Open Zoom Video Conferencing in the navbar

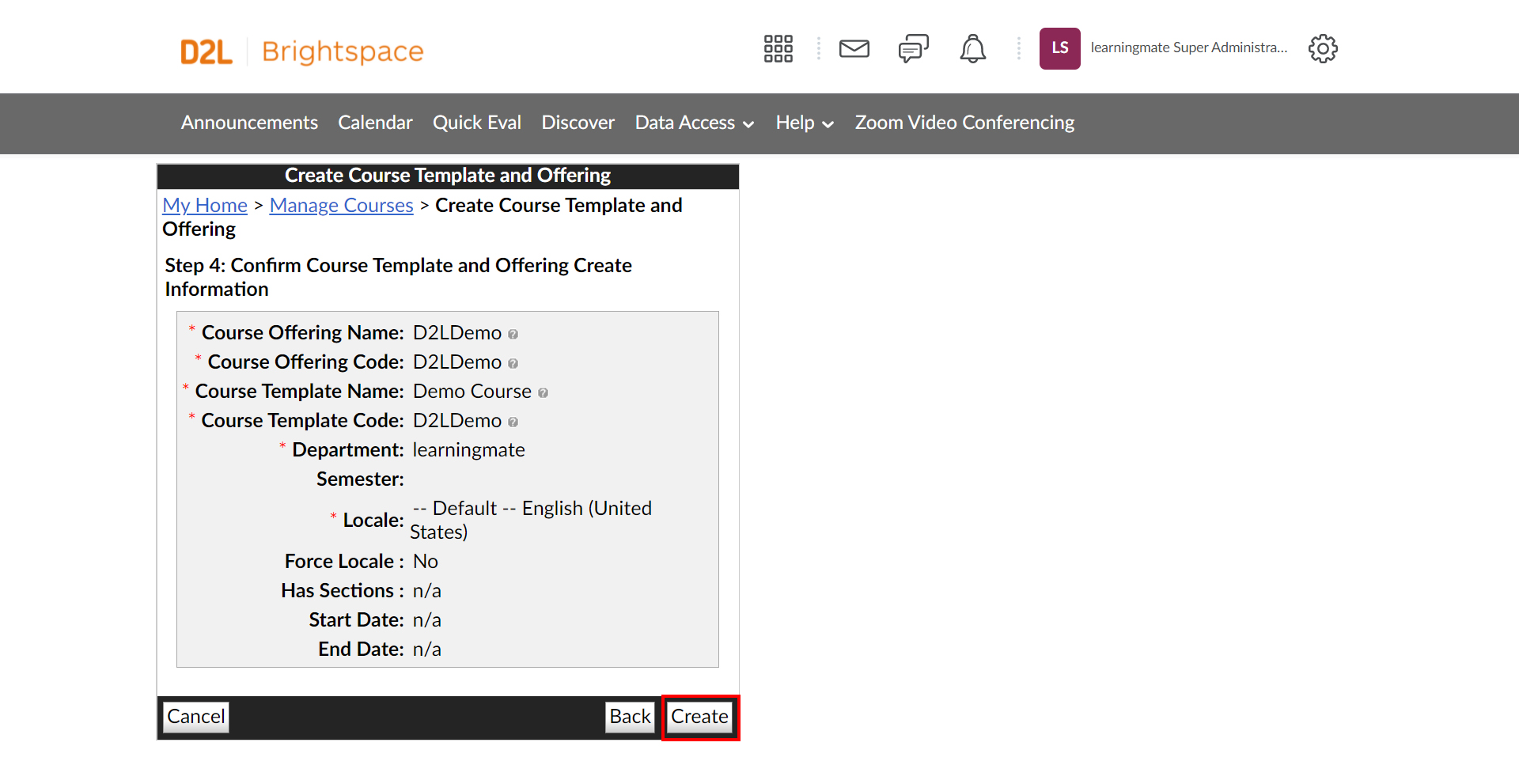click(964, 123)
